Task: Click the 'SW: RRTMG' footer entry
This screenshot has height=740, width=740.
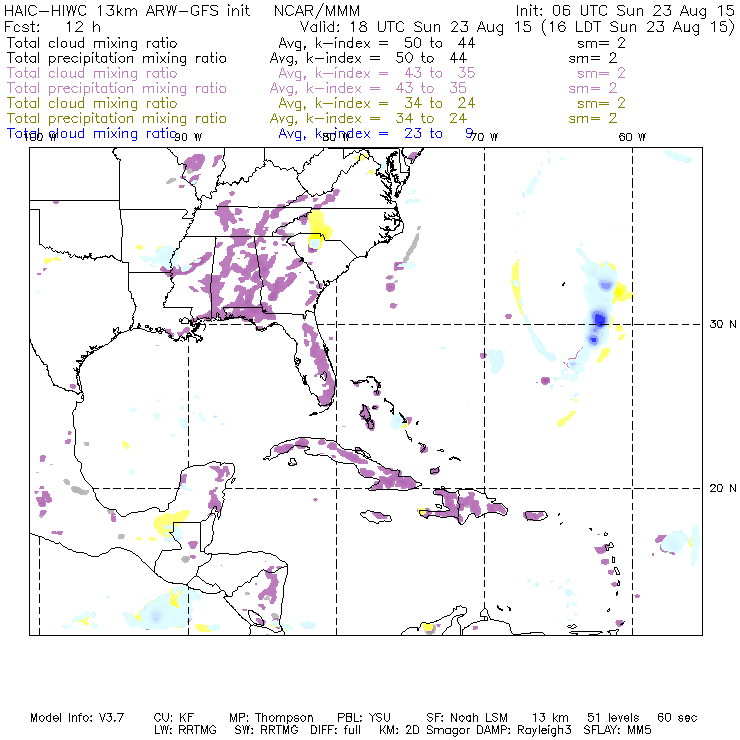Action: click(x=266, y=730)
